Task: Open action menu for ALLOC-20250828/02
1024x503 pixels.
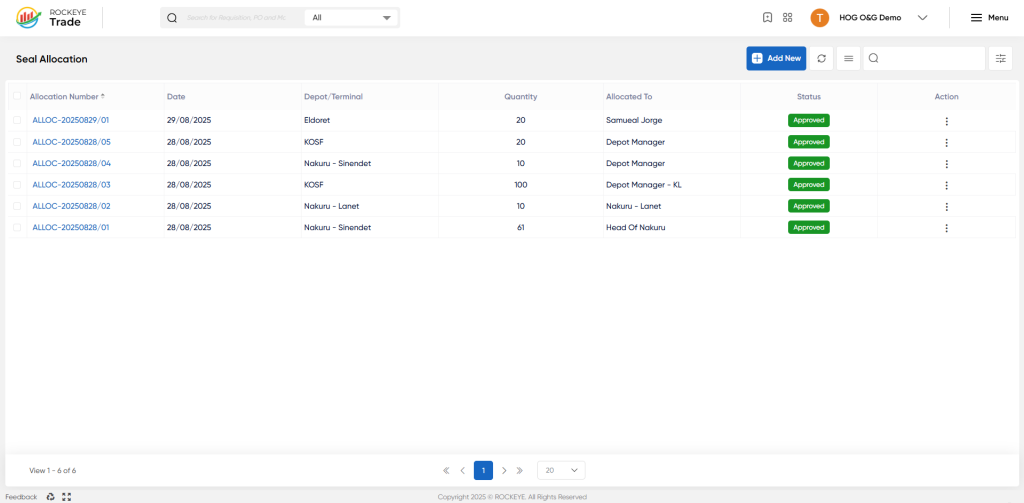Action: coord(946,206)
